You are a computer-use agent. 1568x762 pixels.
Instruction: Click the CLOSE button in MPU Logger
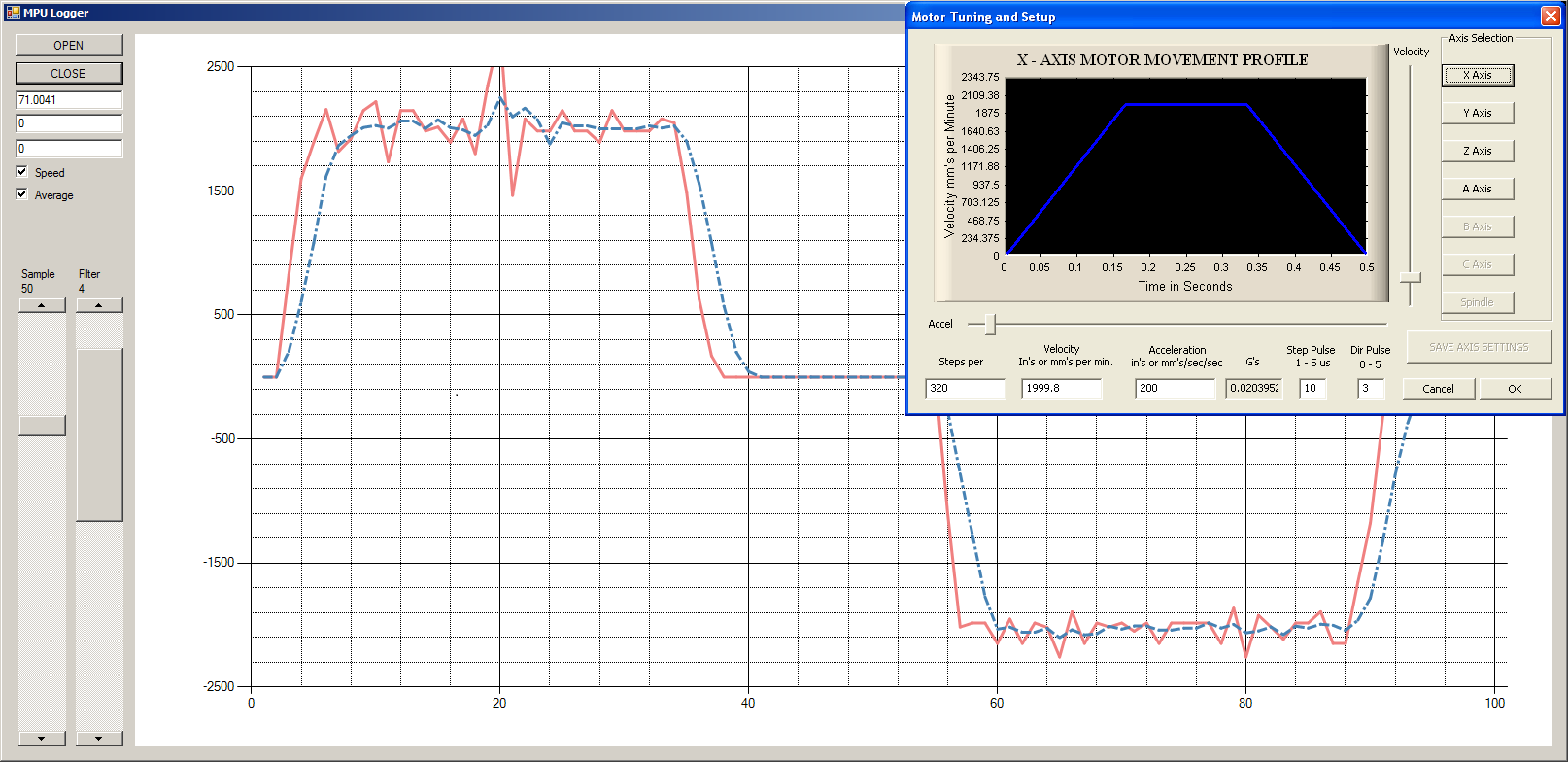(x=69, y=73)
